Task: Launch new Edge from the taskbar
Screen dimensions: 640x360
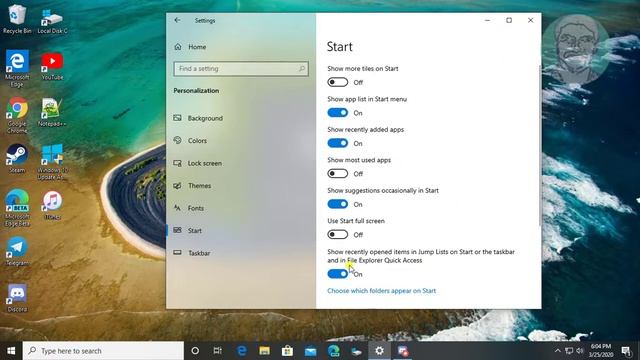Action: tap(333, 351)
